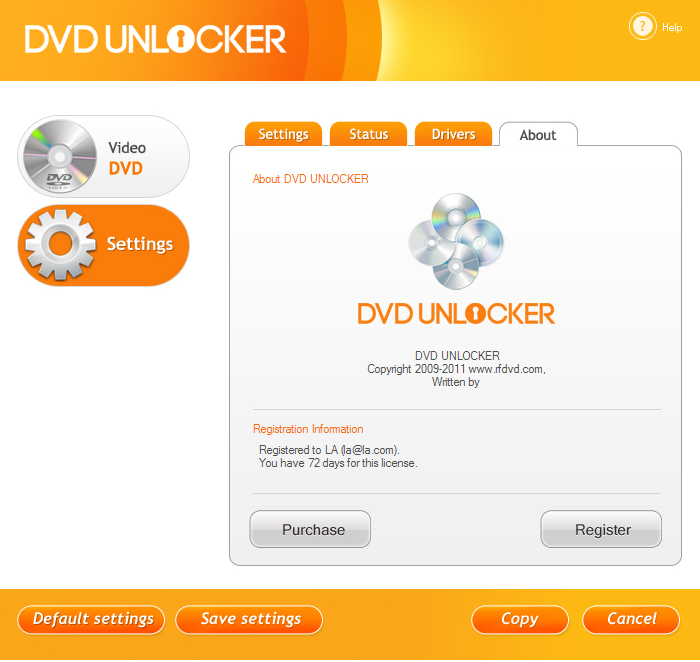This screenshot has height=662, width=700.
Task: Click the Copy button
Action: (520, 620)
